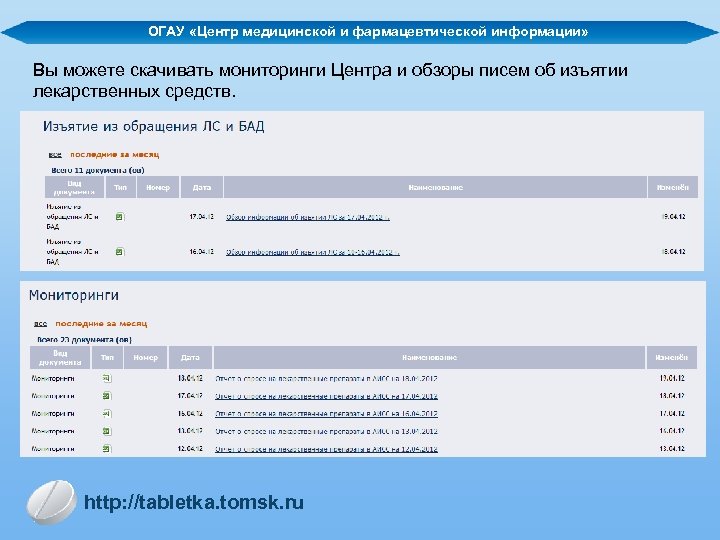Open demand report for AMSS on 13.04.2012
The width and height of the screenshot is (720, 540).
pyautogui.click(x=326, y=431)
